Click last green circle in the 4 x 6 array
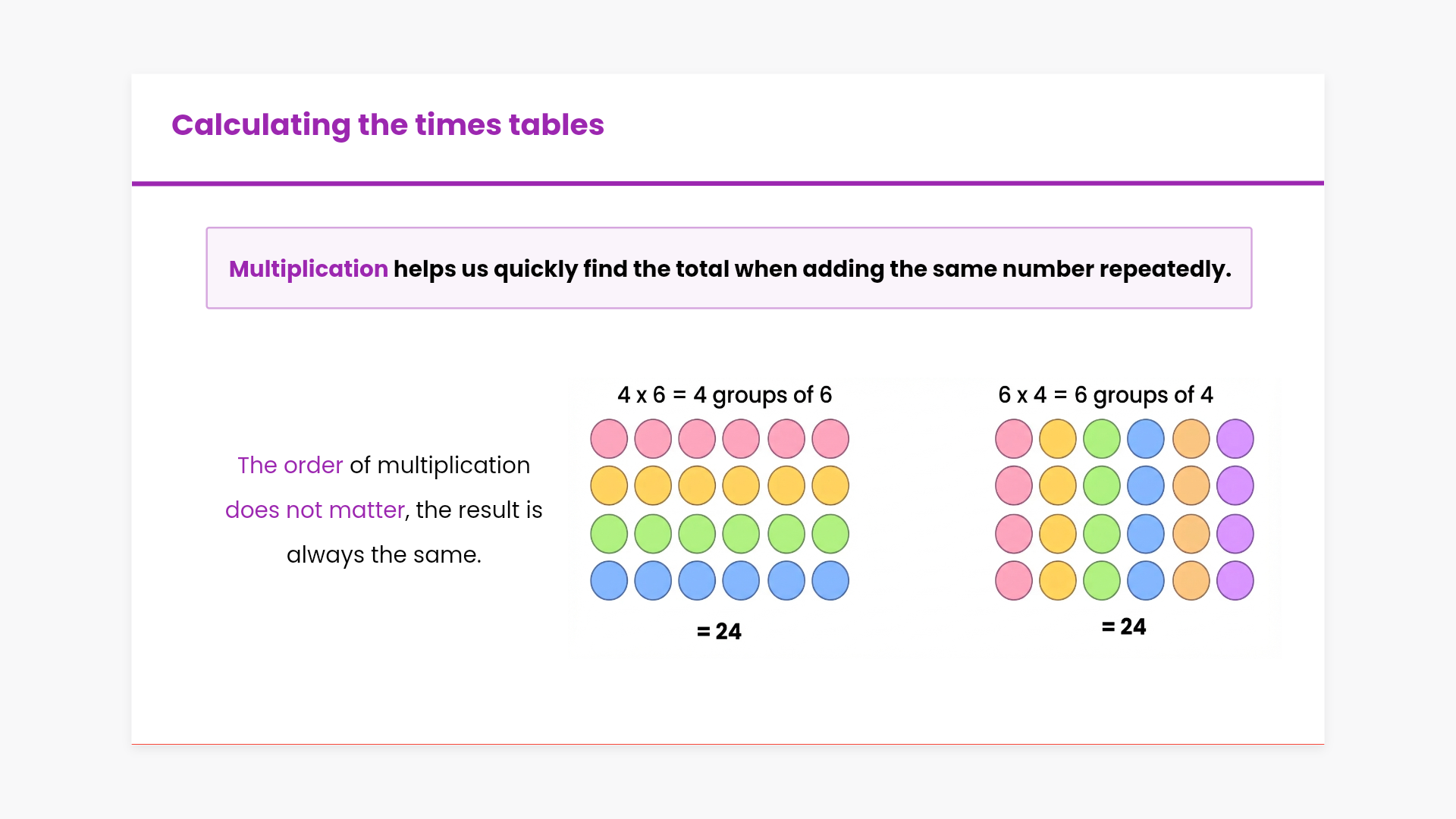Viewport: 1456px width, 819px height. [x=830, y=535]
